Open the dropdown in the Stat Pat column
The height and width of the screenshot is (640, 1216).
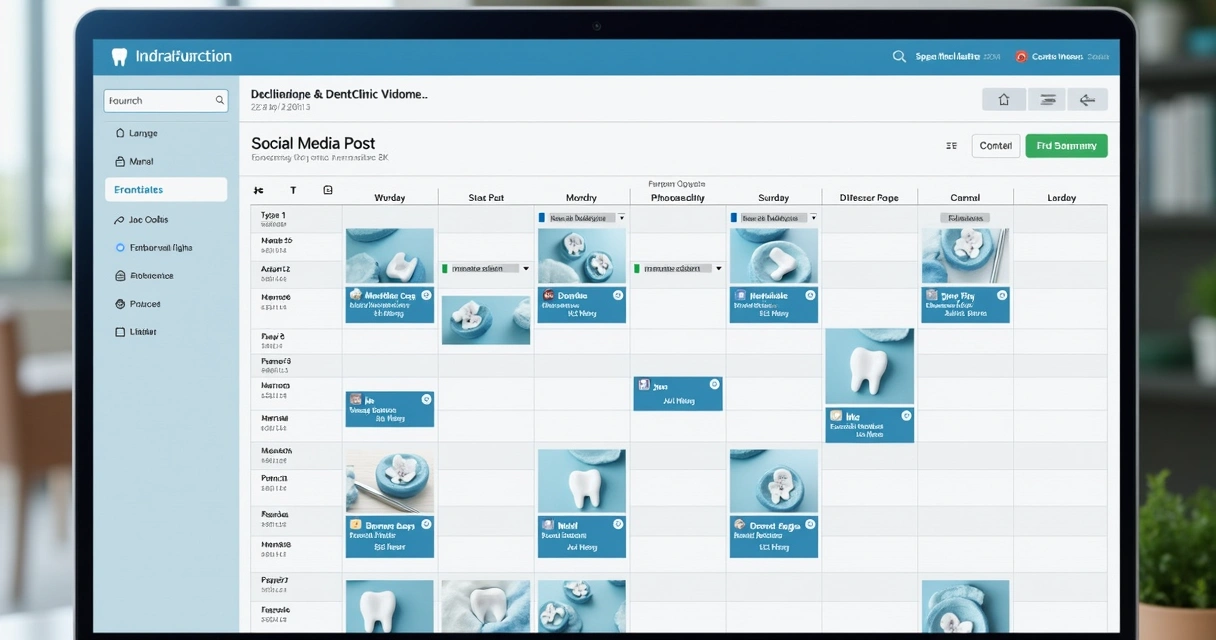click(525, 268)
